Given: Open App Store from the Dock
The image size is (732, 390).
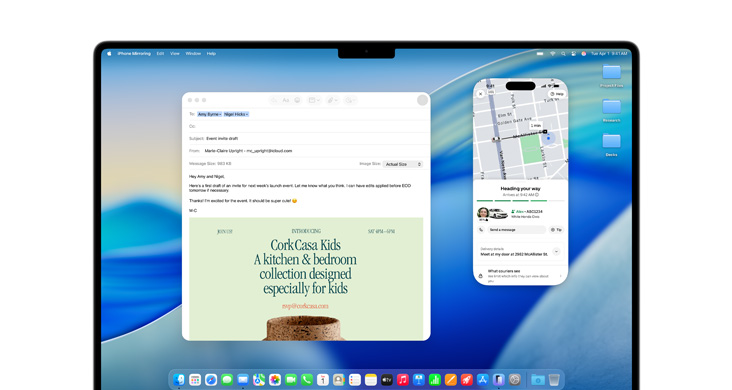Looking at the screenshot, I should 482,380.
